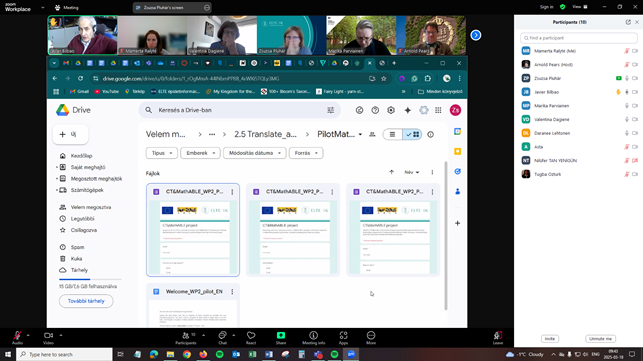Viewport: 643px width, 361px height.
Task: Click the További tárhely button
Action: pyautogui.click(x=86, y=301)
